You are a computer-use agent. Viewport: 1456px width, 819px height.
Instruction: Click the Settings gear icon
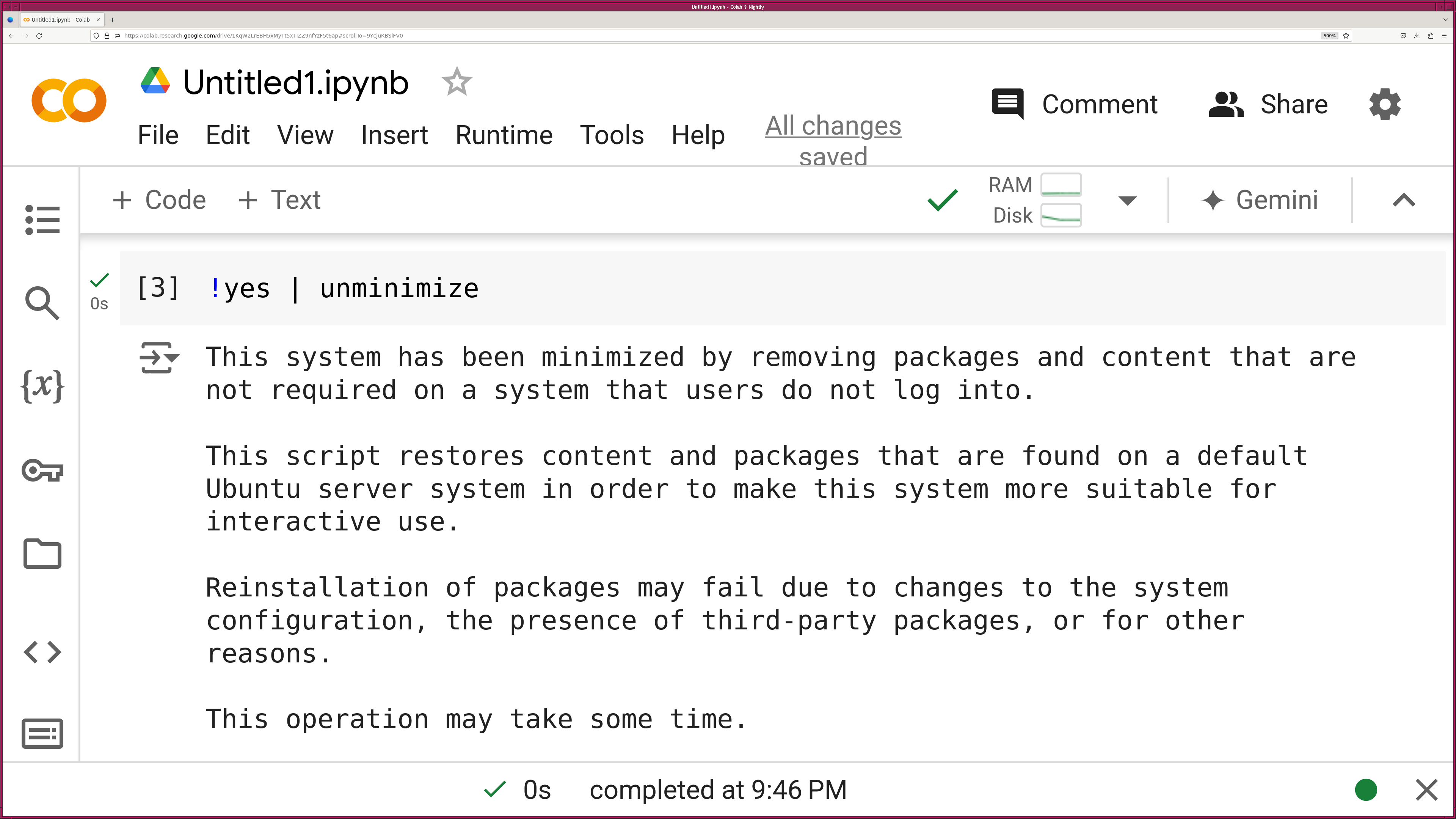(1384, 104)
